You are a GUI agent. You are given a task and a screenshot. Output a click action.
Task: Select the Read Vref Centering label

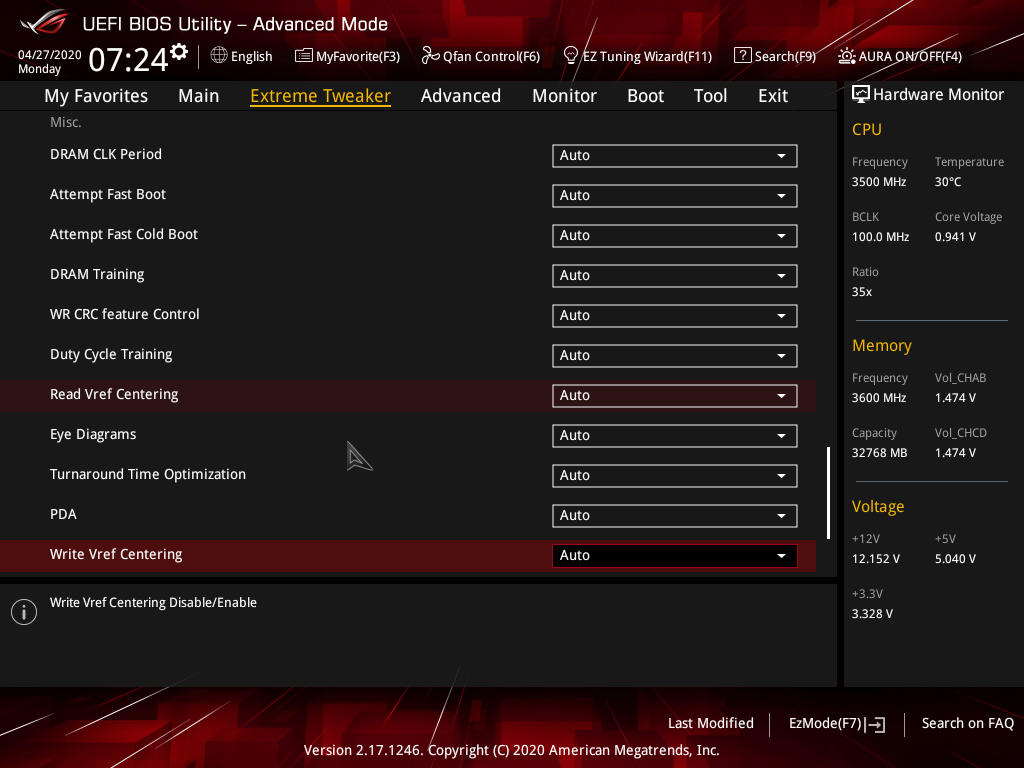click(x=114, y=394)
